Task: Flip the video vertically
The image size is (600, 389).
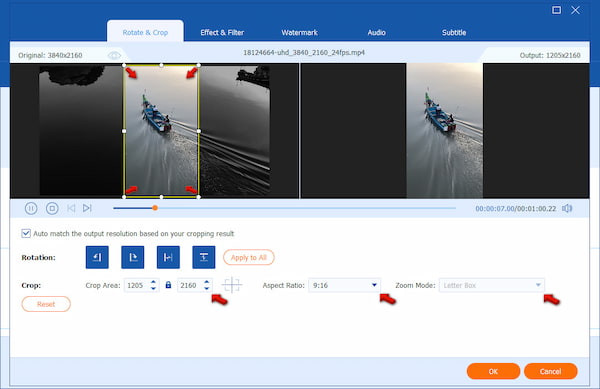Action: (204, 257)
